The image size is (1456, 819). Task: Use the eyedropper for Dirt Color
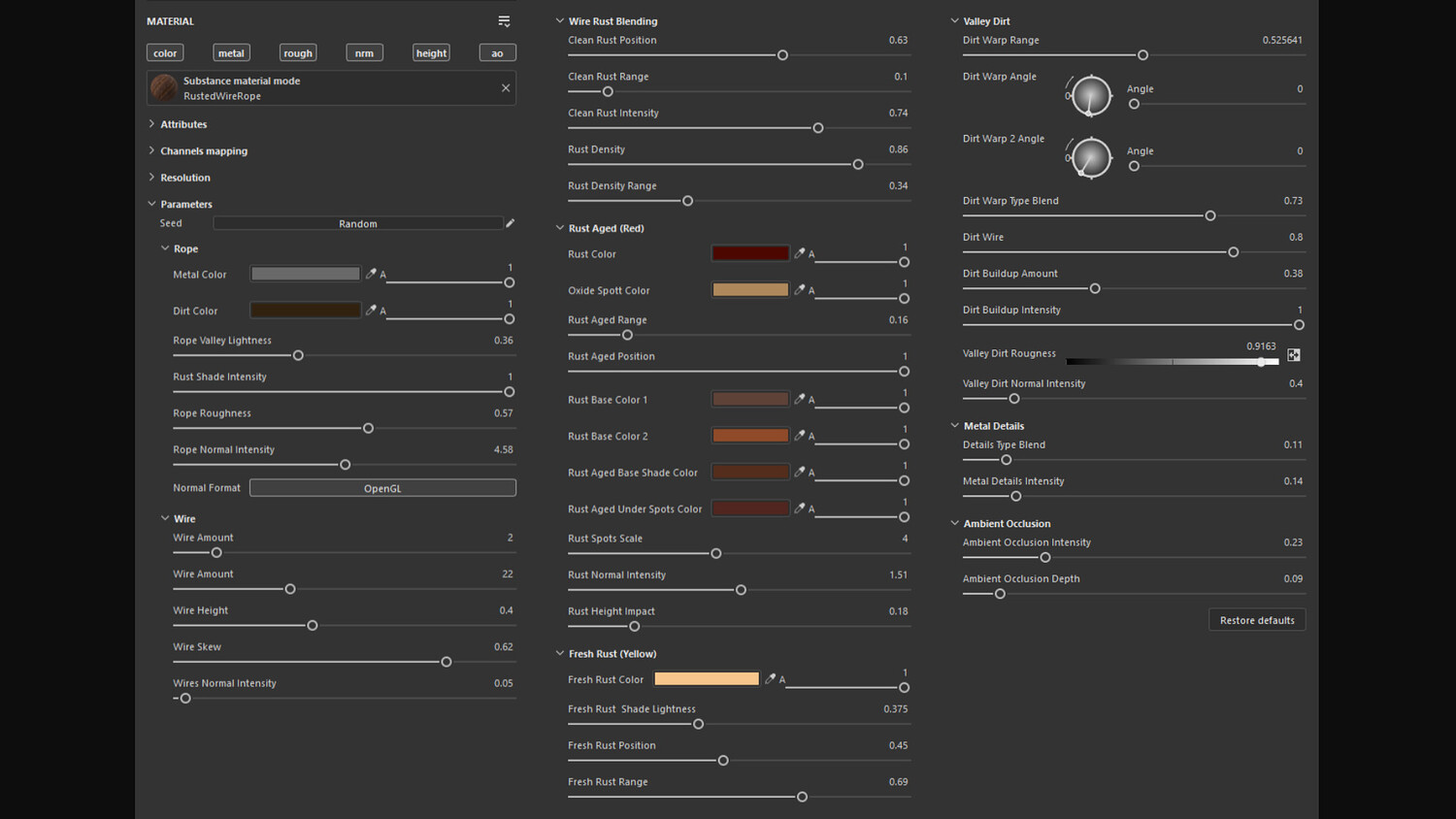[371, 311]
